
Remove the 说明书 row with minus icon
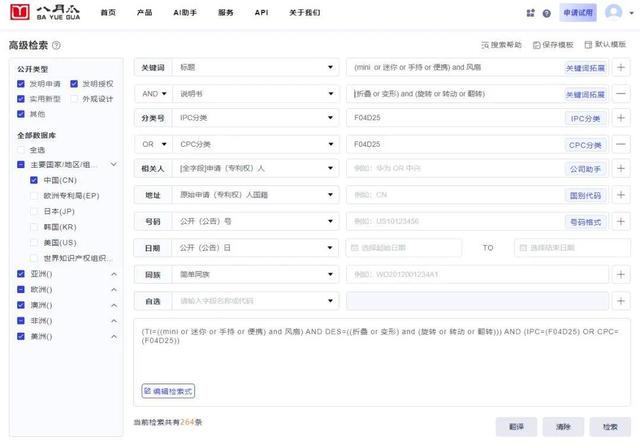[621, 94]
